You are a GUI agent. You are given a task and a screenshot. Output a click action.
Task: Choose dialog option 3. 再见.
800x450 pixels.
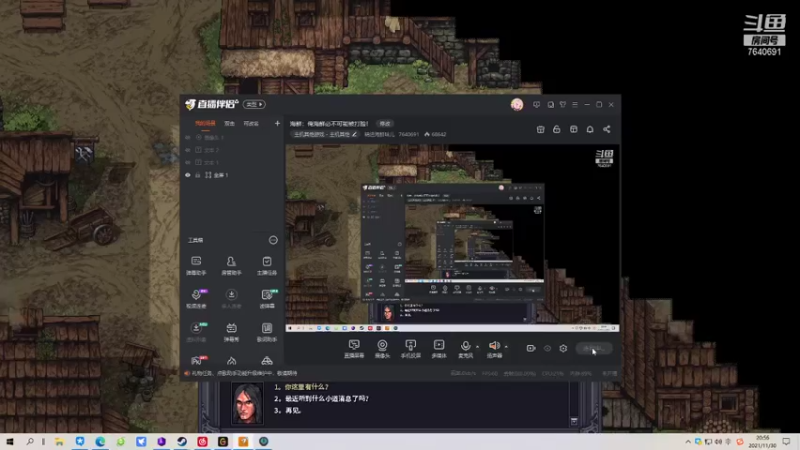[x=288, y=410]
